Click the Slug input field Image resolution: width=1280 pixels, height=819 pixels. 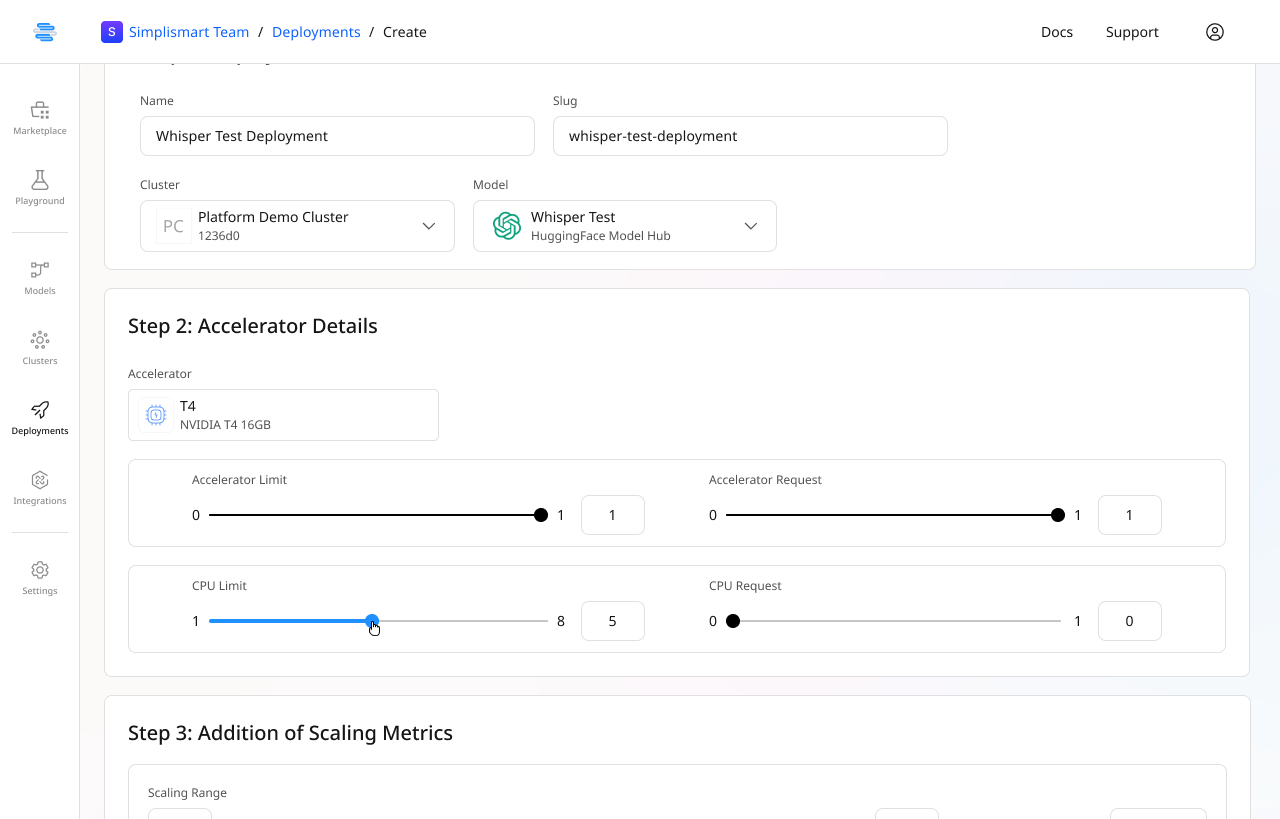[x=750, y=136]
